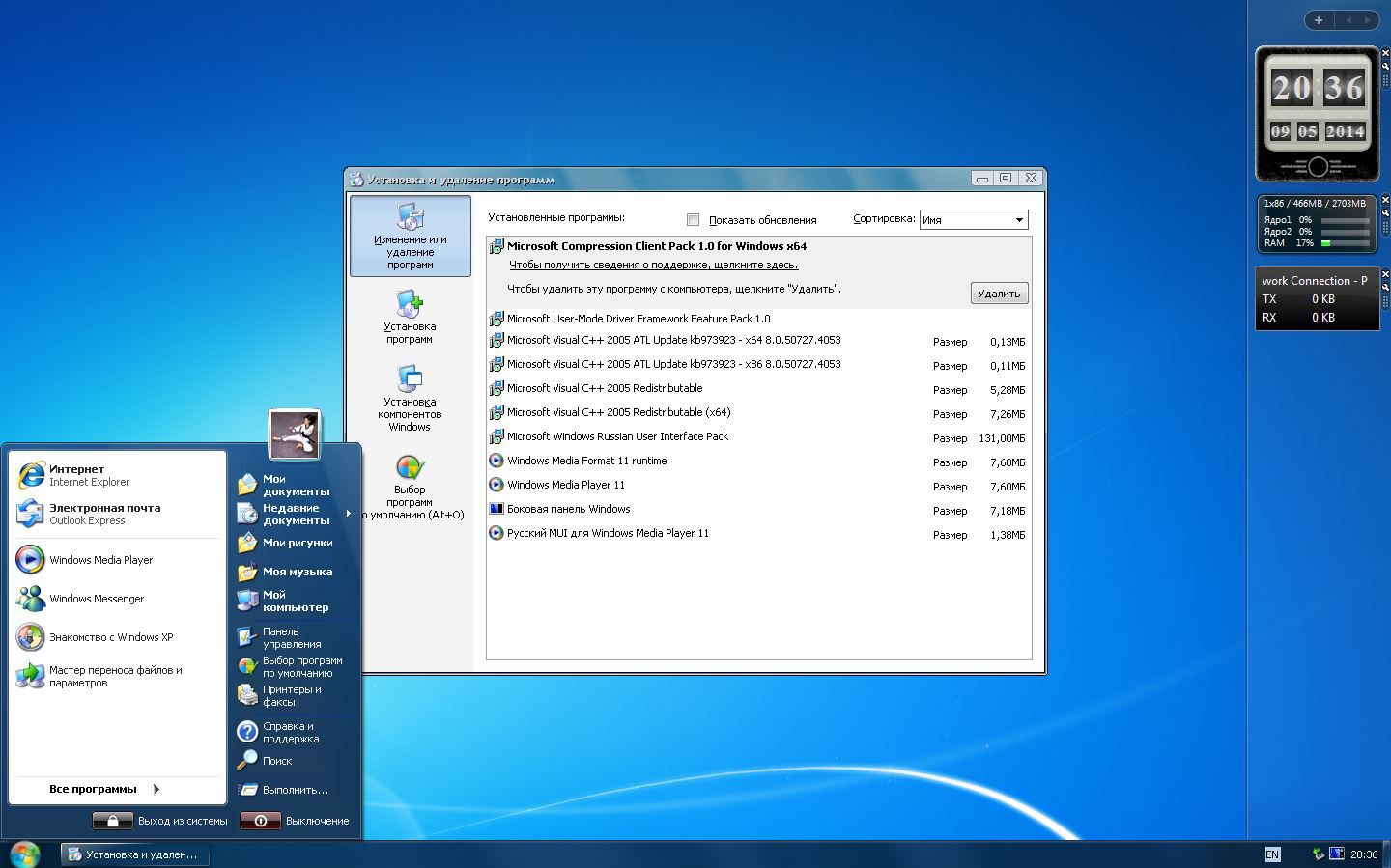1391x868 pixels.
Task: Open Control Panel (Панель управления)
Action: [x=294, y=637]
